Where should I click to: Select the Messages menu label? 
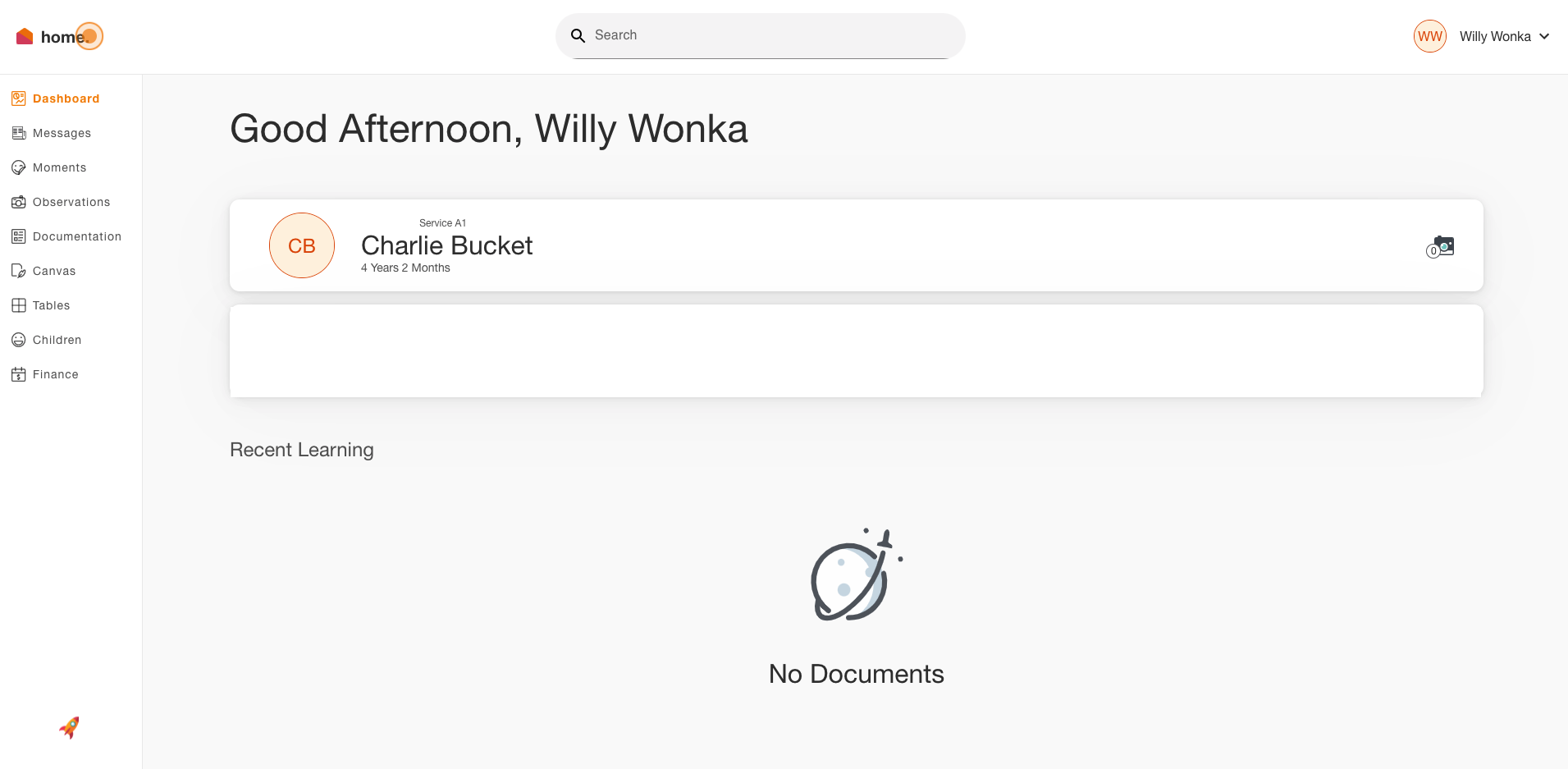62,133
